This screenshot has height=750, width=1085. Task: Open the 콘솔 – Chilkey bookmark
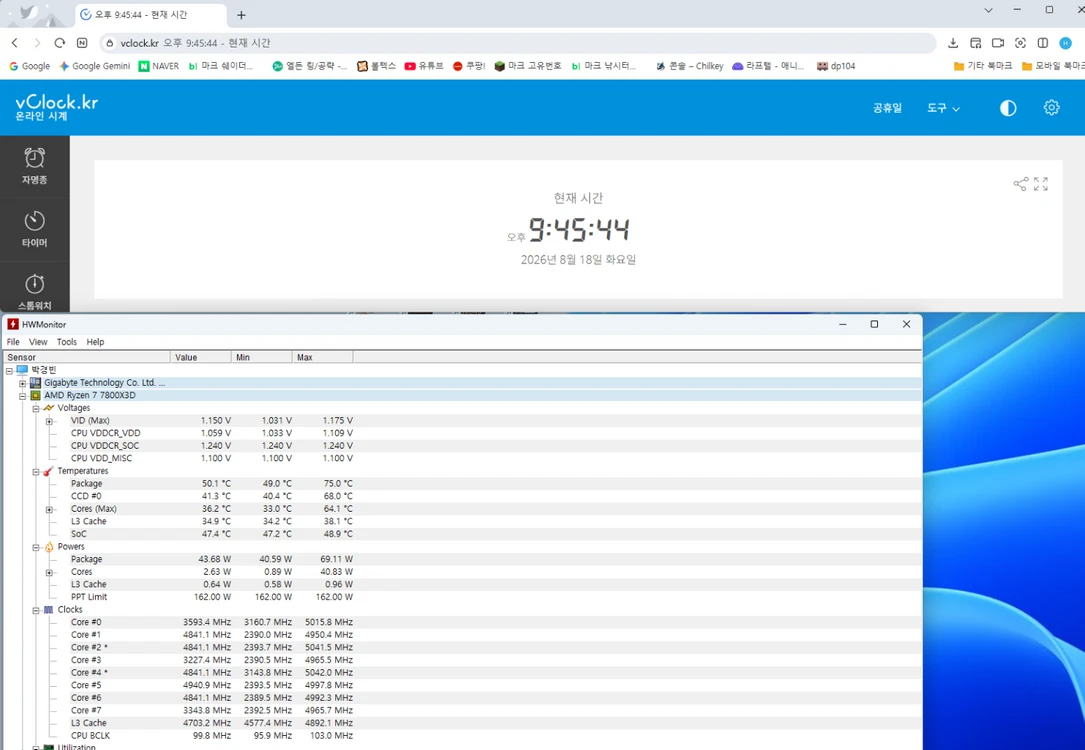(x=689, y=66)
